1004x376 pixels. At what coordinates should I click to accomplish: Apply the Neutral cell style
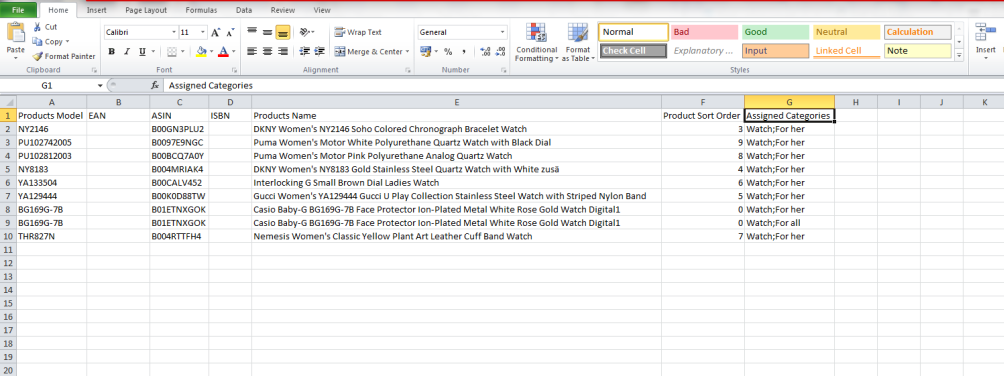tap(846, 32)
